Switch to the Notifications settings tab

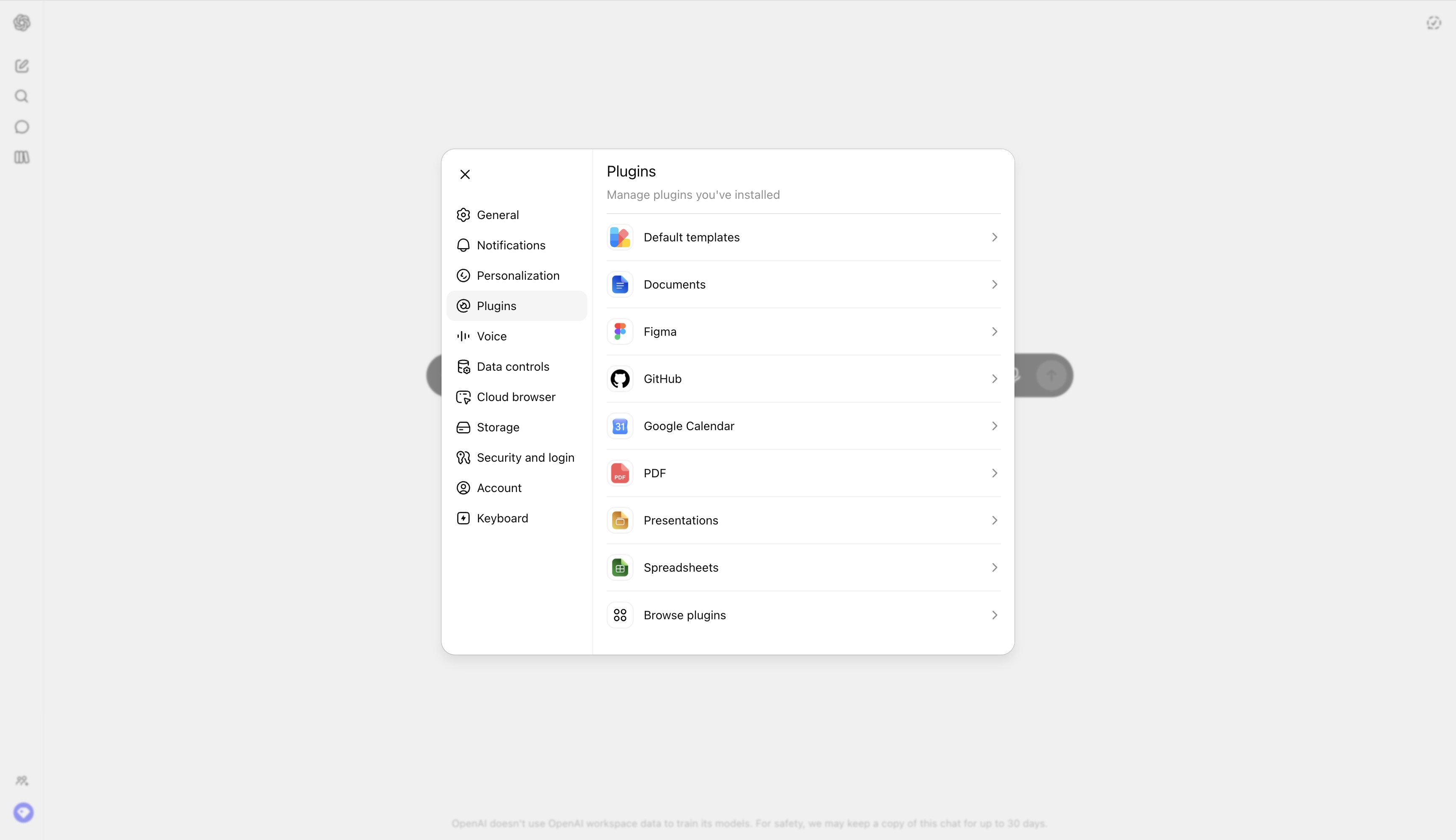pos(517,245)
